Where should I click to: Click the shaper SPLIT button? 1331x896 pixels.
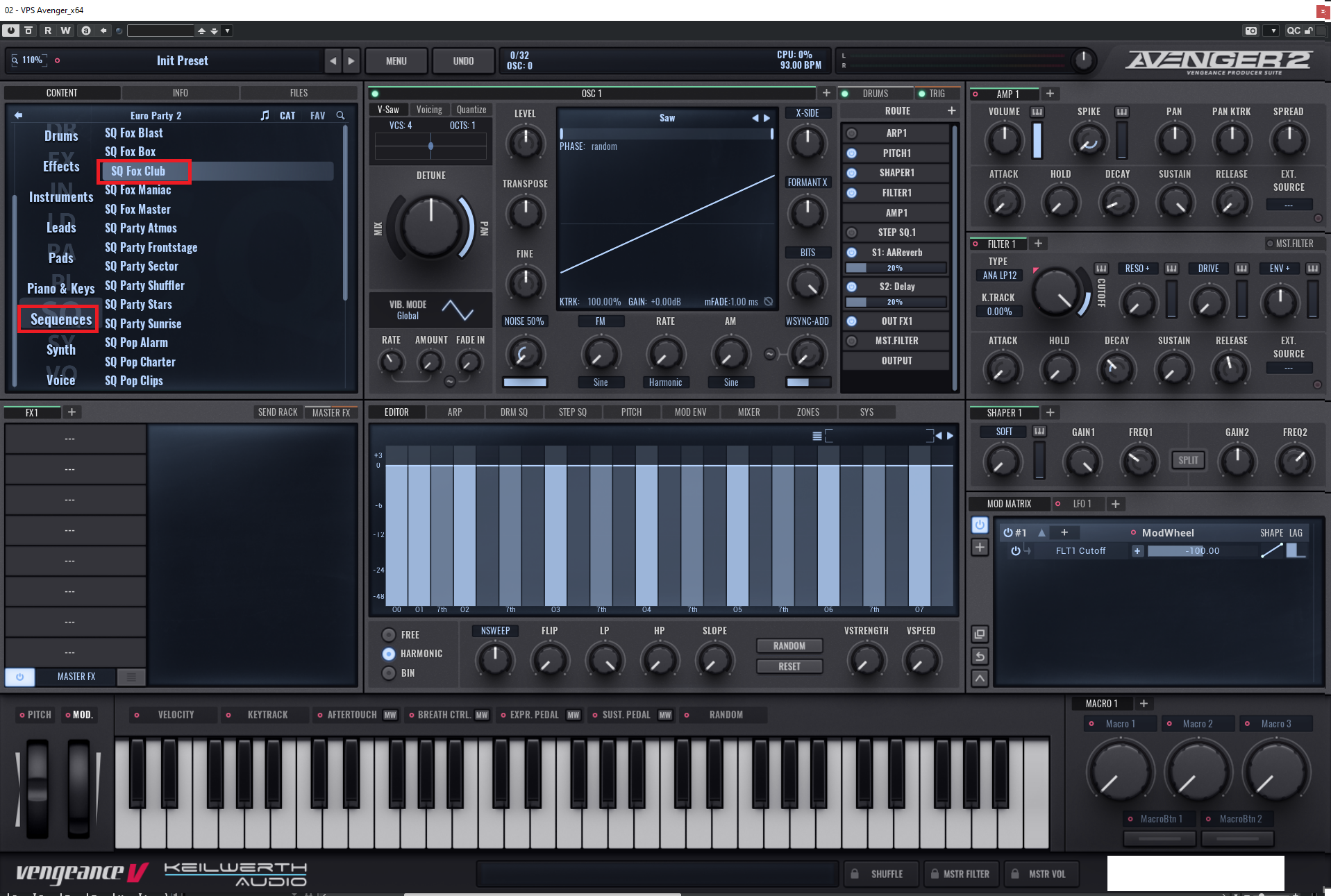[x=1188, y=460]
